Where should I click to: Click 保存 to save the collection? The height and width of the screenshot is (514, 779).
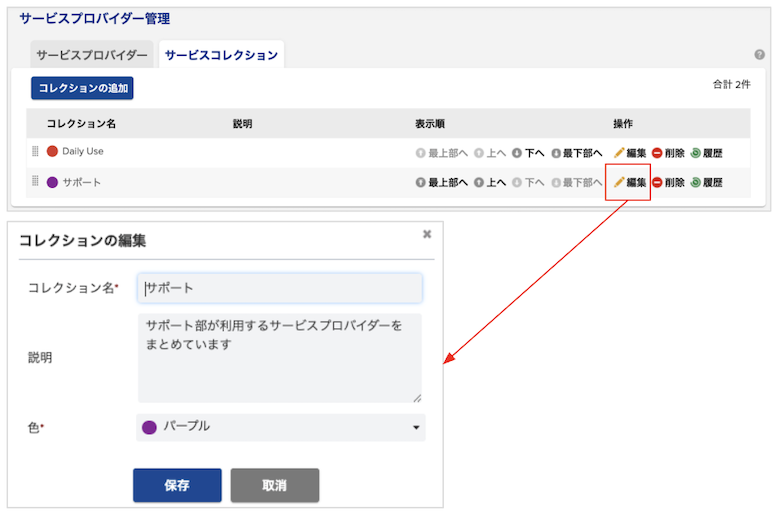pyautogui.click(x=177, y=485)
